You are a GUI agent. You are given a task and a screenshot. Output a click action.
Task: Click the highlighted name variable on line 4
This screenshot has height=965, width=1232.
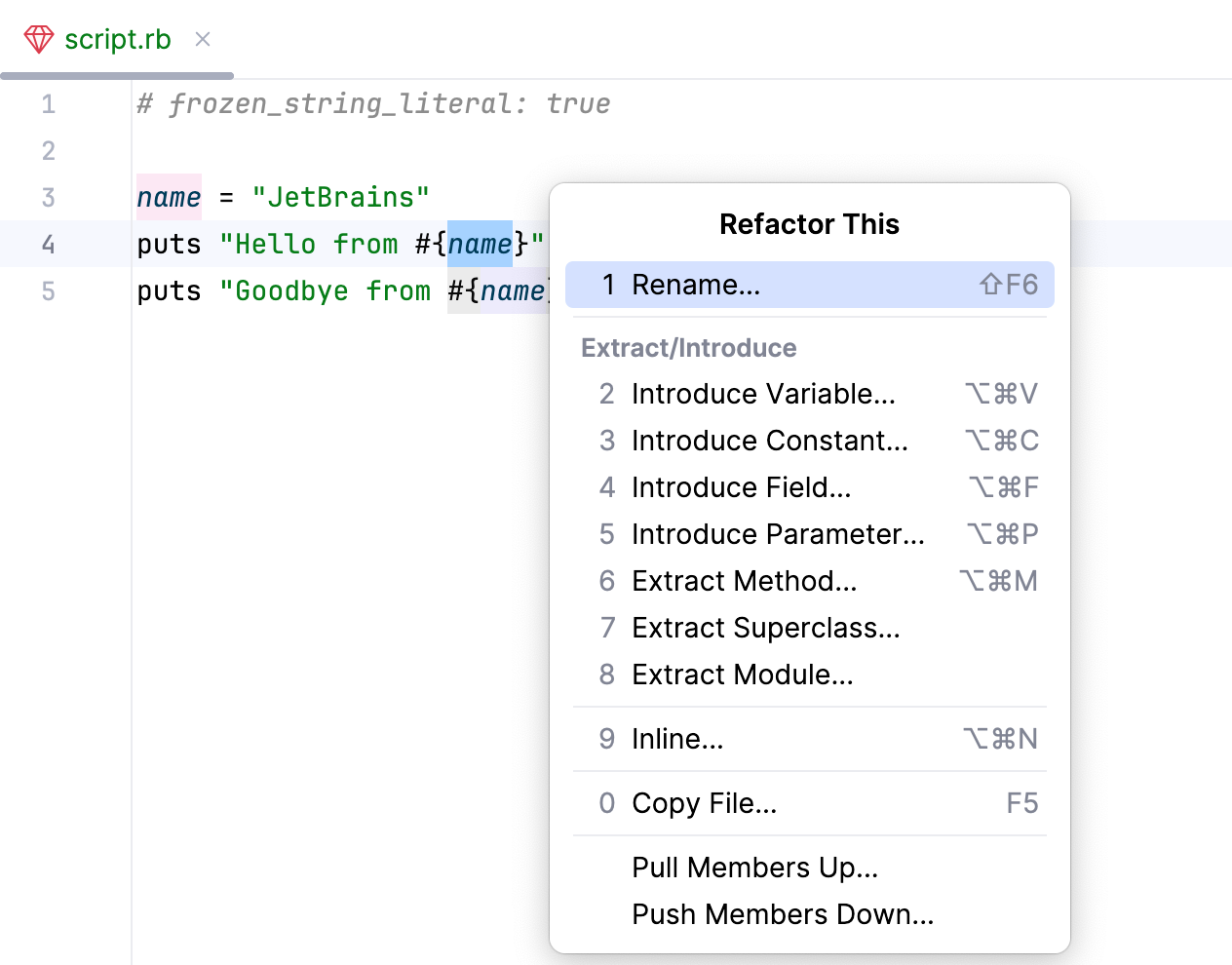point(480,244)
